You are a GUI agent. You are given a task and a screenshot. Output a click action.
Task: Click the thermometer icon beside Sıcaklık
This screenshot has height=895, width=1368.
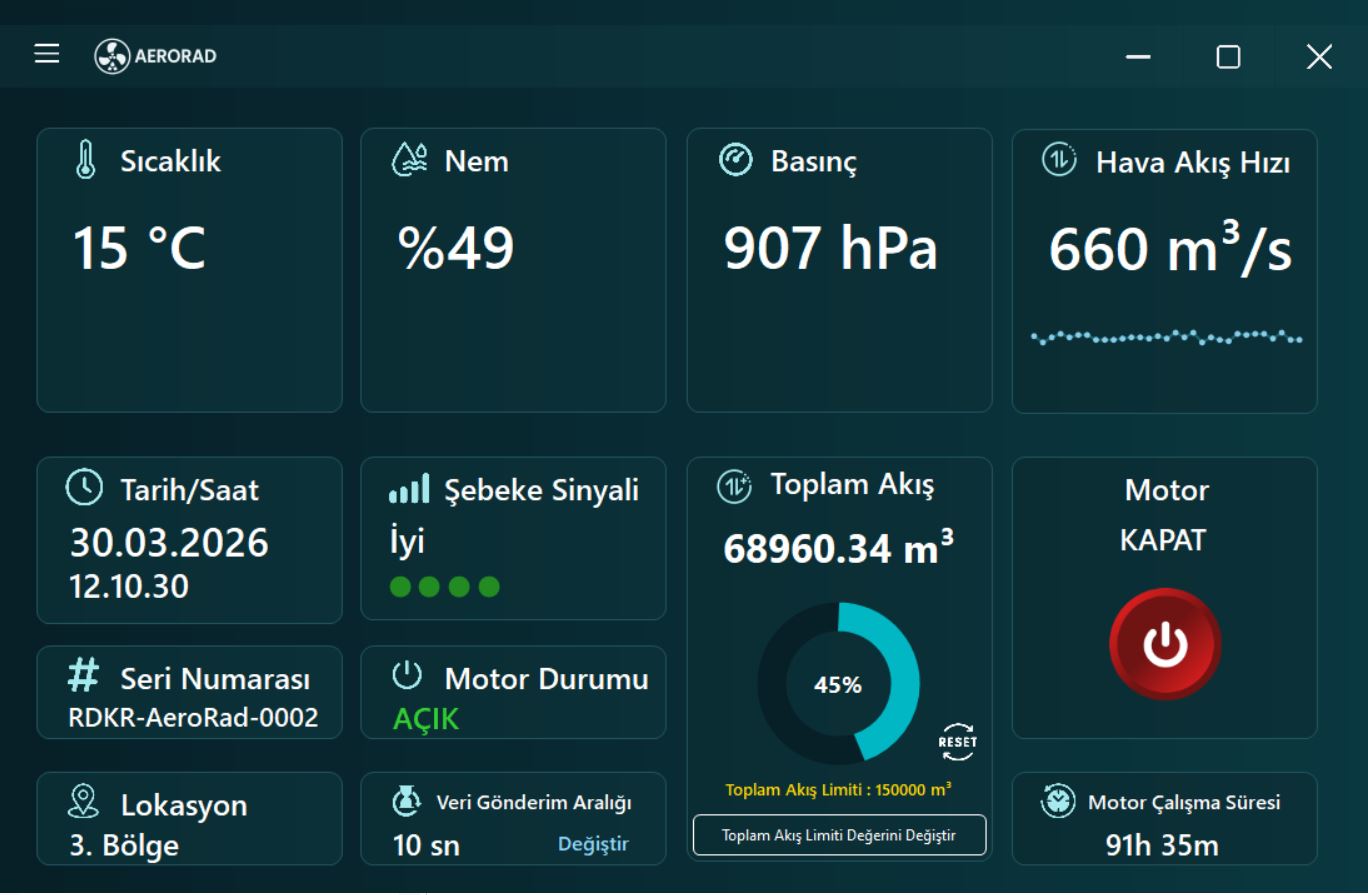point(86,160)
